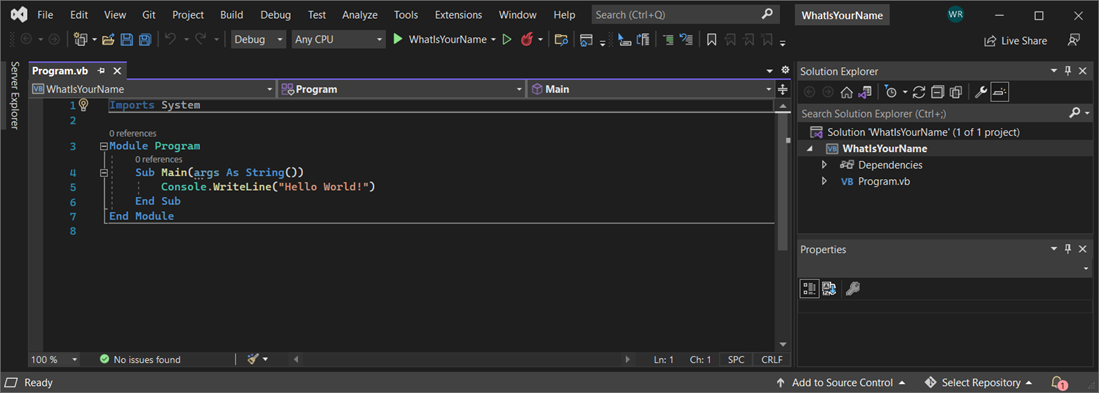Open the Build menu
Screen dimensions: 1099x393
(231, 15)
